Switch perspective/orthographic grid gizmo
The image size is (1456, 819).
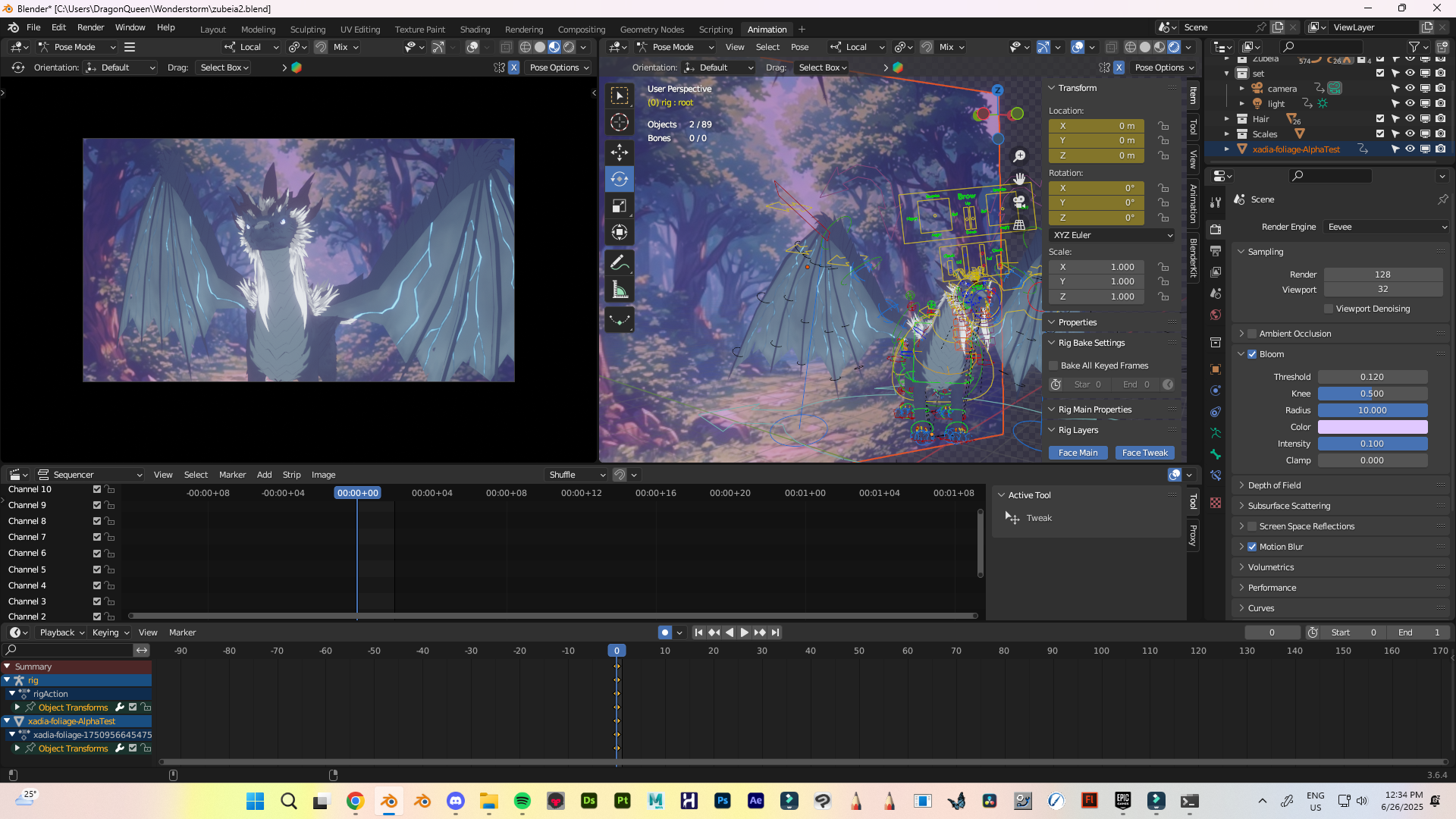coord(1019,225)
